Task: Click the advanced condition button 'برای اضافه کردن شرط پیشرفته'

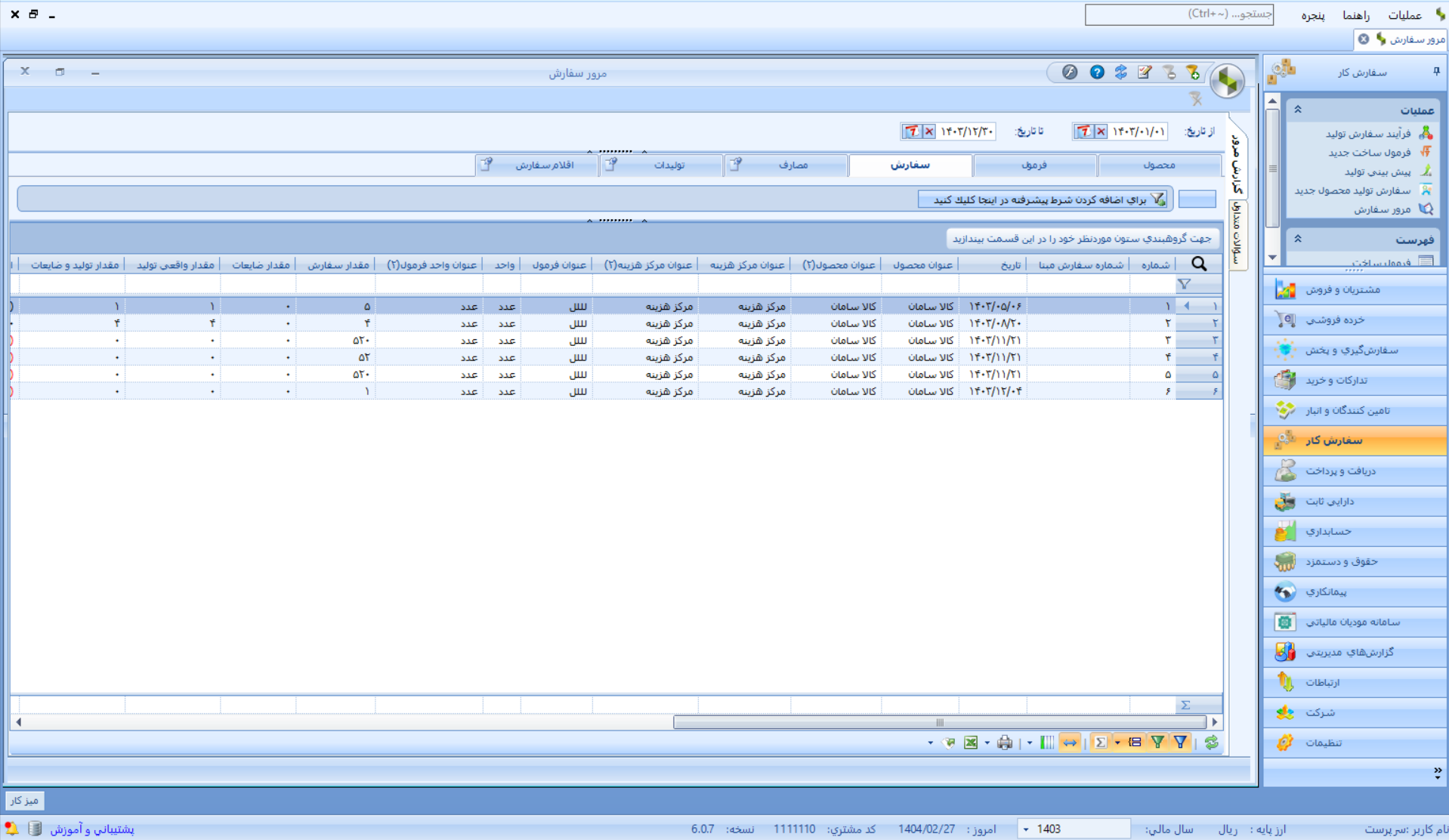Action: [x=1044, y=199]
